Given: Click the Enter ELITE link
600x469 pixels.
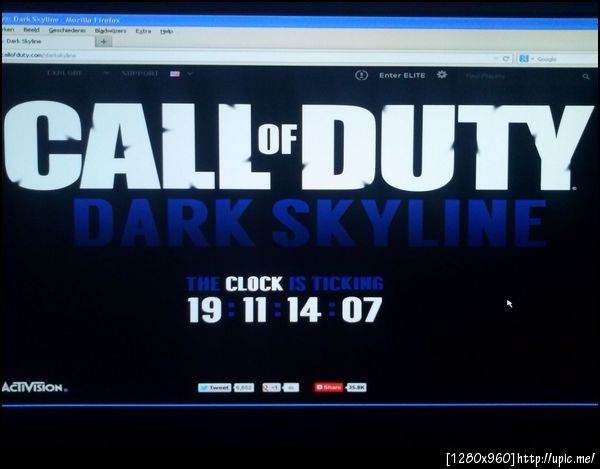Looking at the screenshot, I should click(x=402, y=75).
